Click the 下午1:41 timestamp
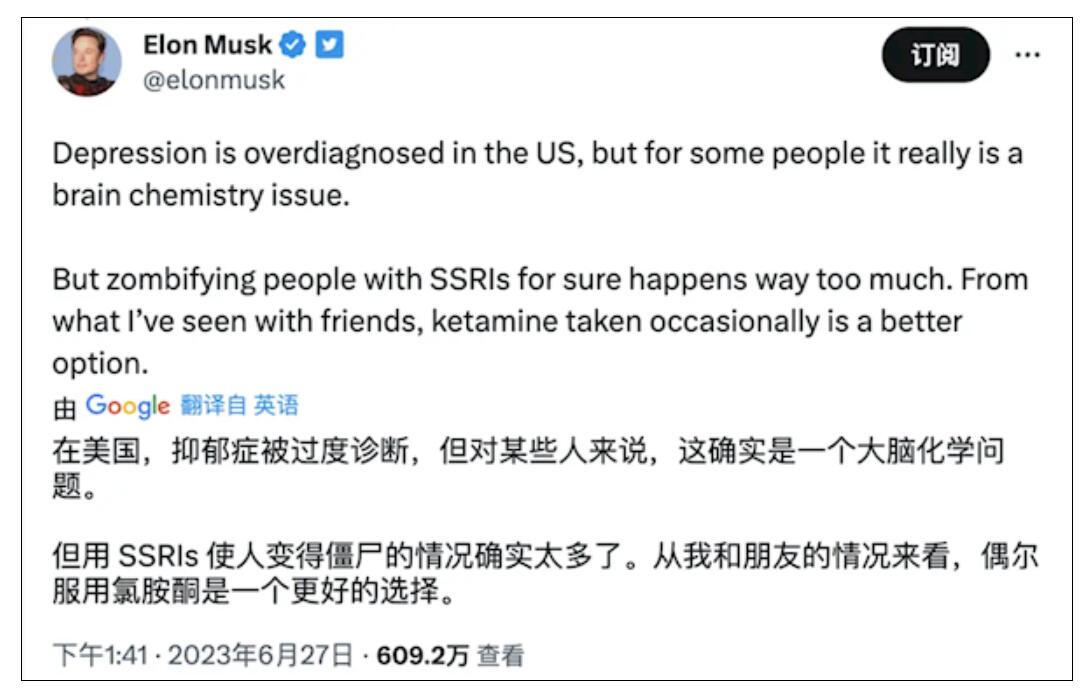The image size is (1080, 694). click(x=101, y=655)
